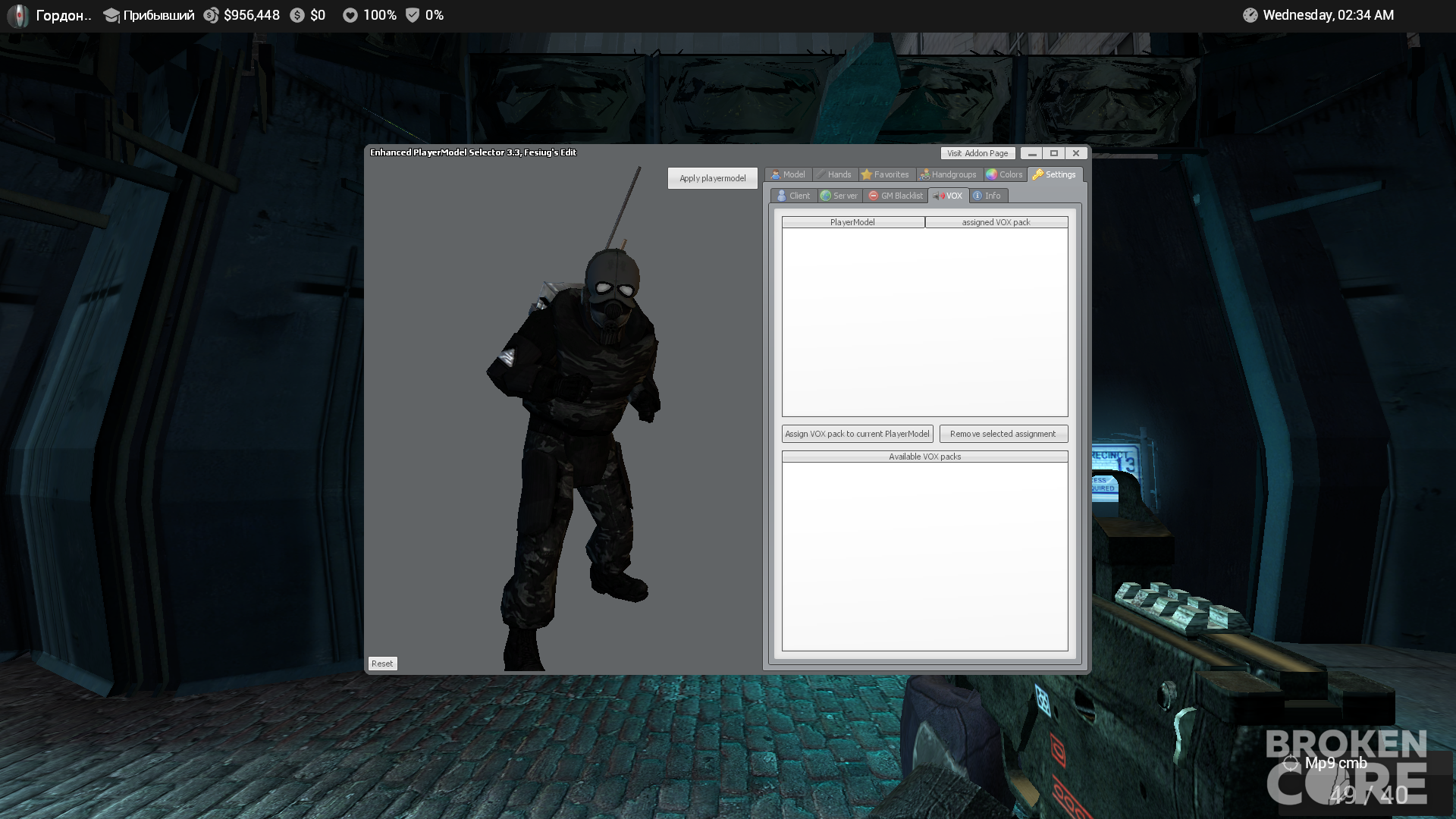
Task: Click Visit Addon Page button
Action: pos(977,153)
